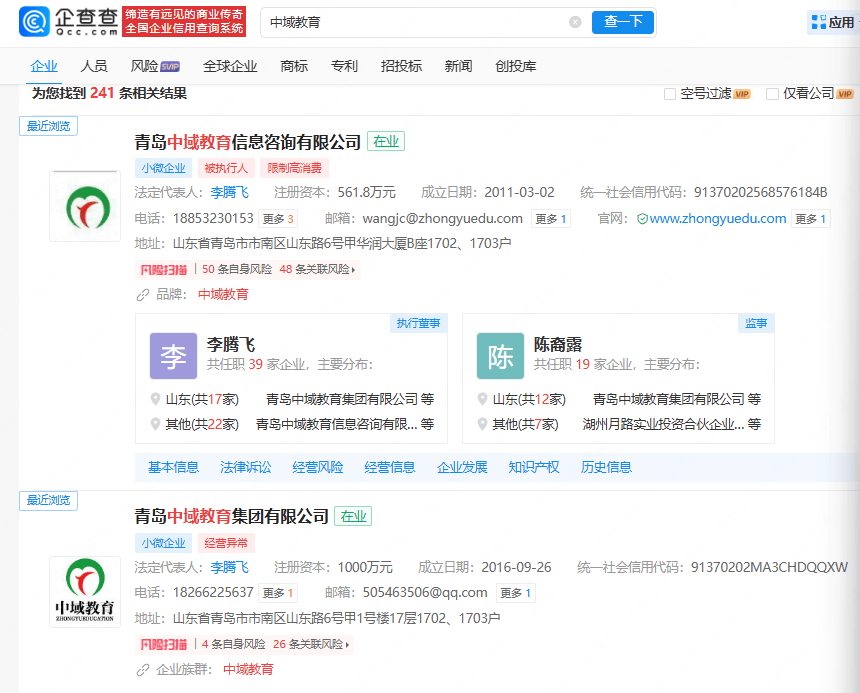Click the 被执行人 tag

pyautogui.click(x=226, y=168)
